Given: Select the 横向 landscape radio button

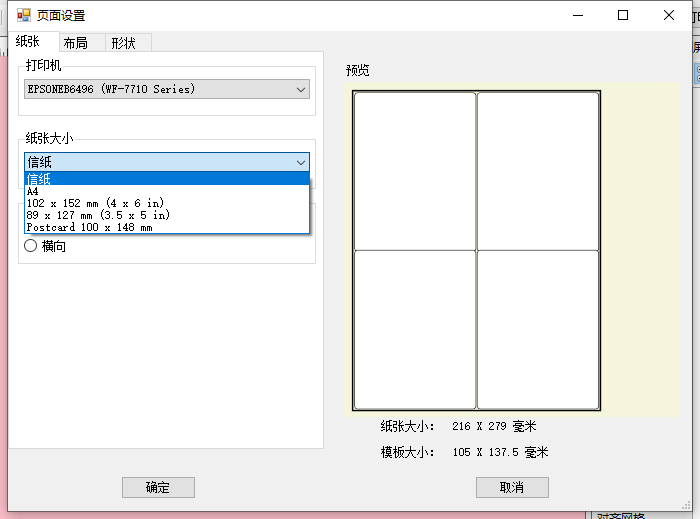Looking at the screenshot, I should (31, 246).
